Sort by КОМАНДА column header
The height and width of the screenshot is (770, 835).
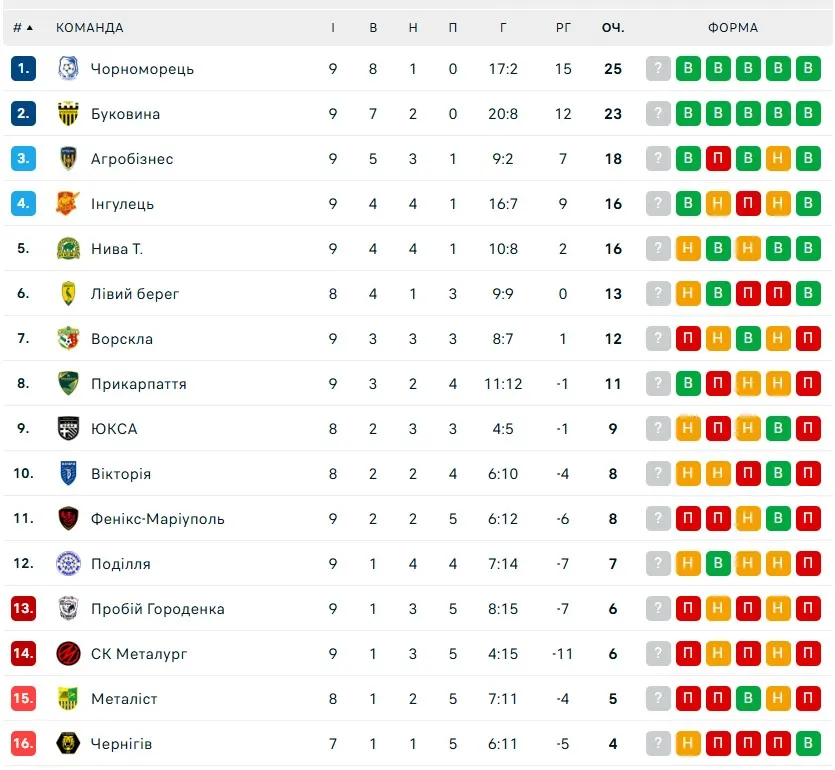[90, 28]
